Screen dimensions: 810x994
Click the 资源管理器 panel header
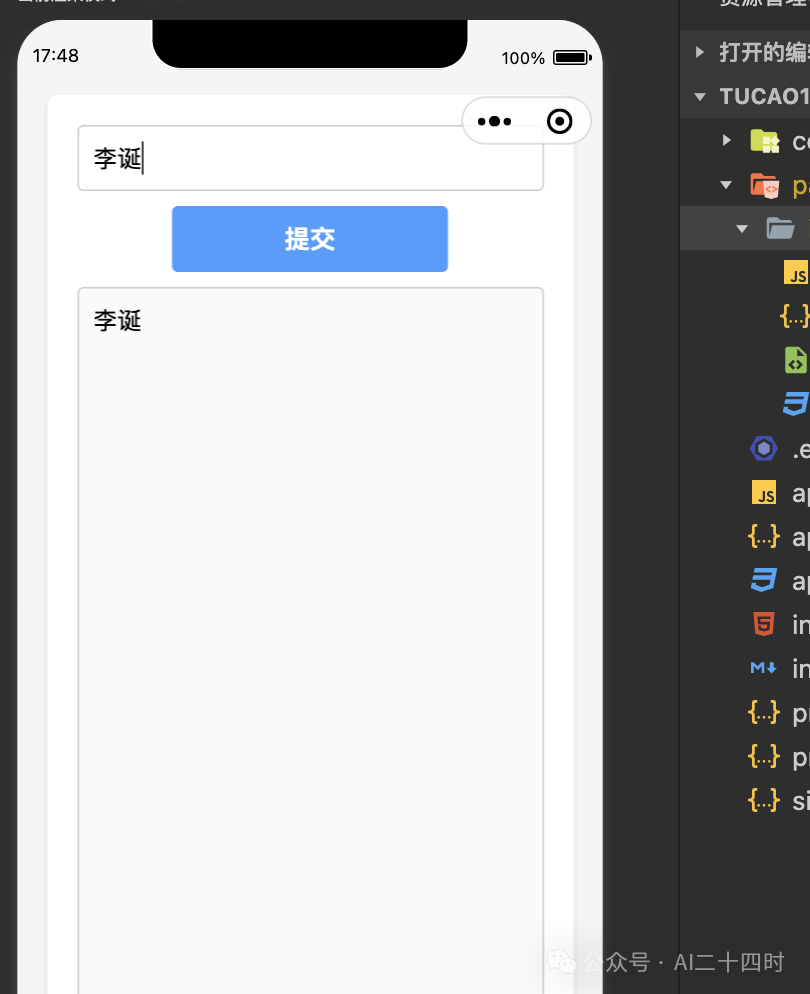click(752, 2)
